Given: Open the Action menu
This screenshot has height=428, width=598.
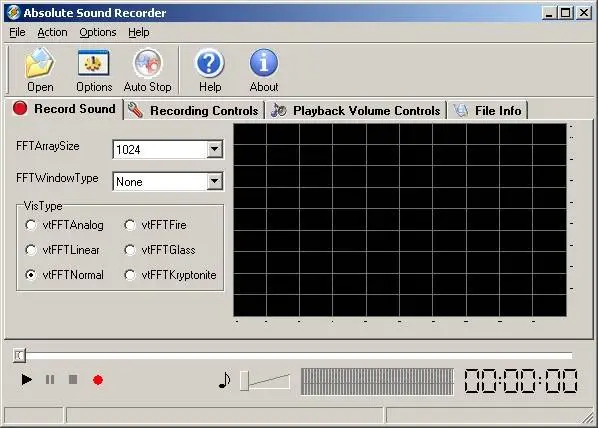Looking at the screenshot, I should pos(52,32).
